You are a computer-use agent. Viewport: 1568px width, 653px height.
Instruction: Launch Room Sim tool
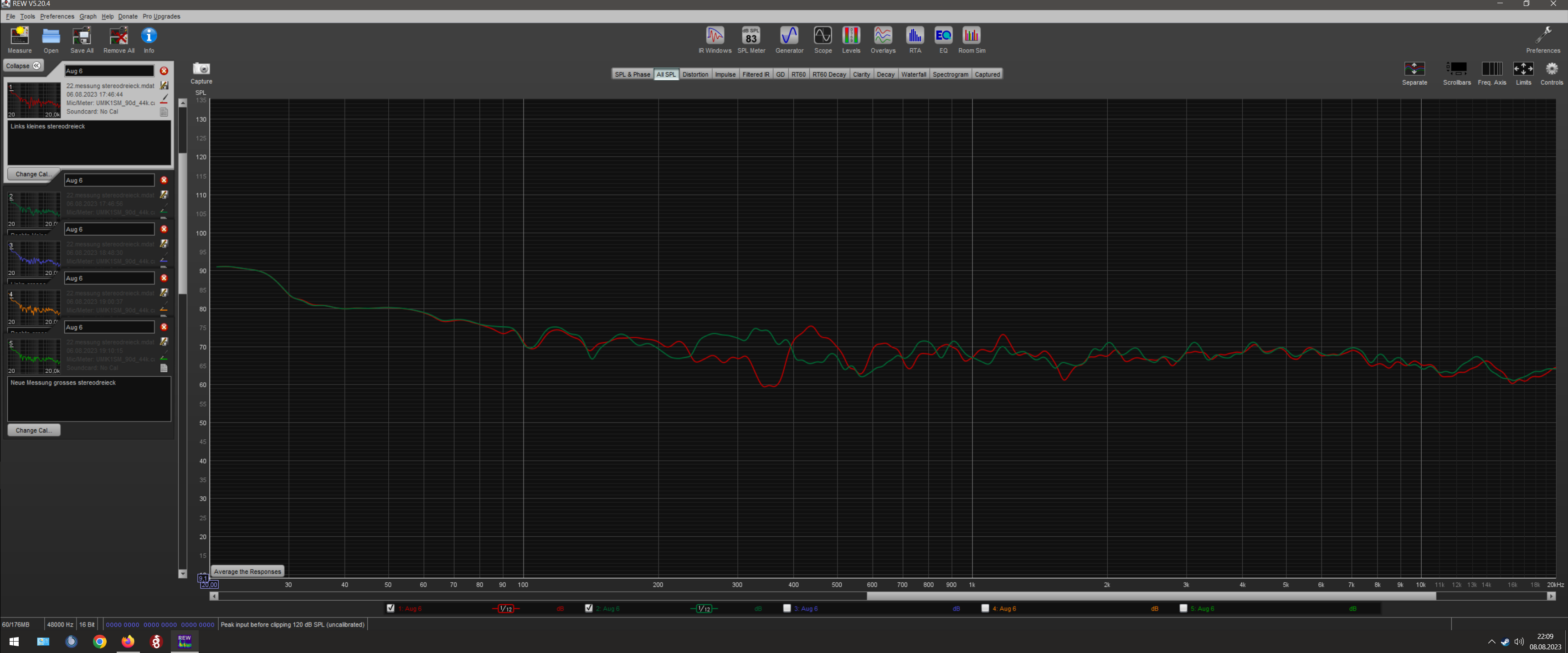pyautogui.click(x=971, y=36)
